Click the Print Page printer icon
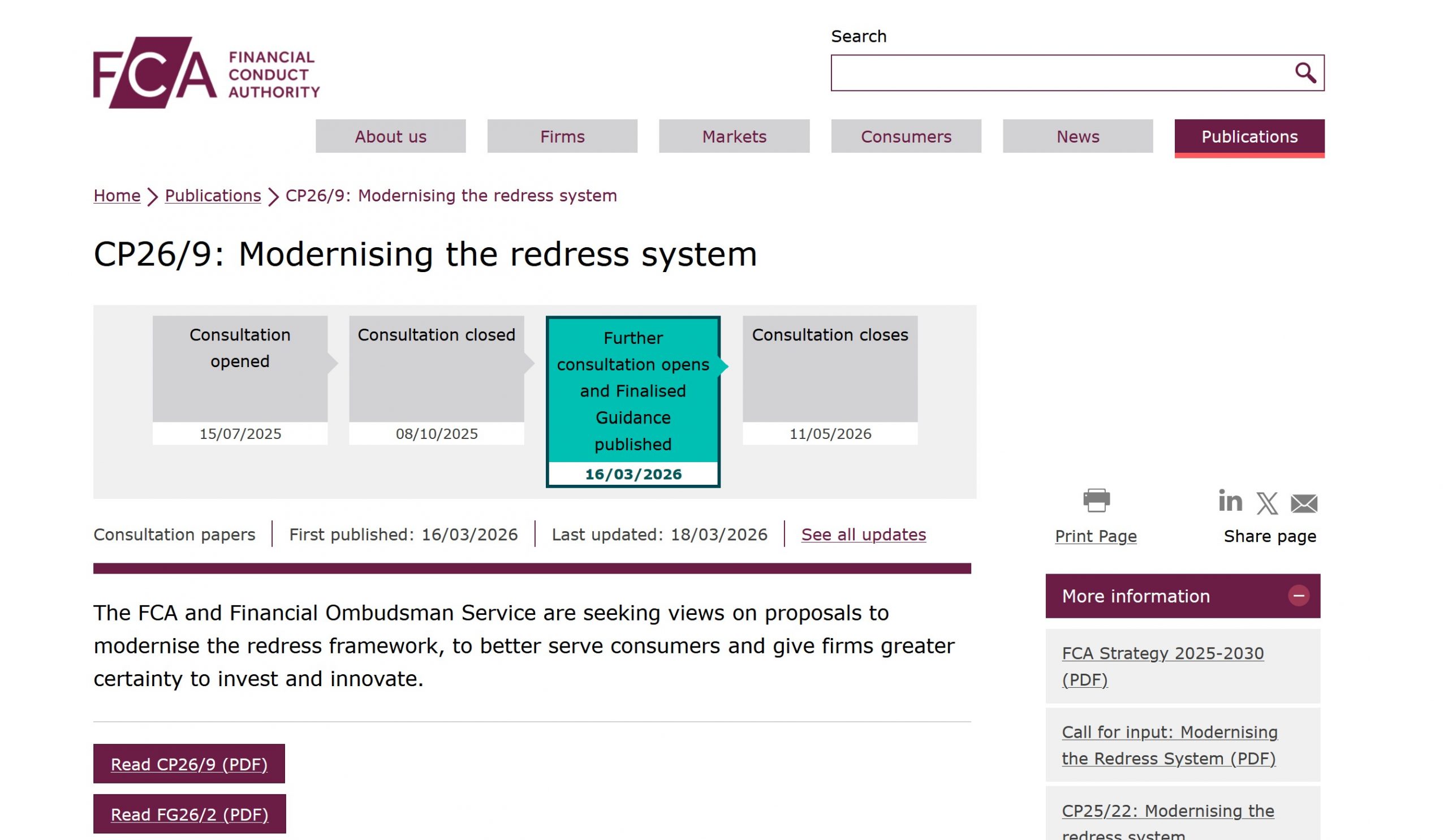 (1096, 499)
